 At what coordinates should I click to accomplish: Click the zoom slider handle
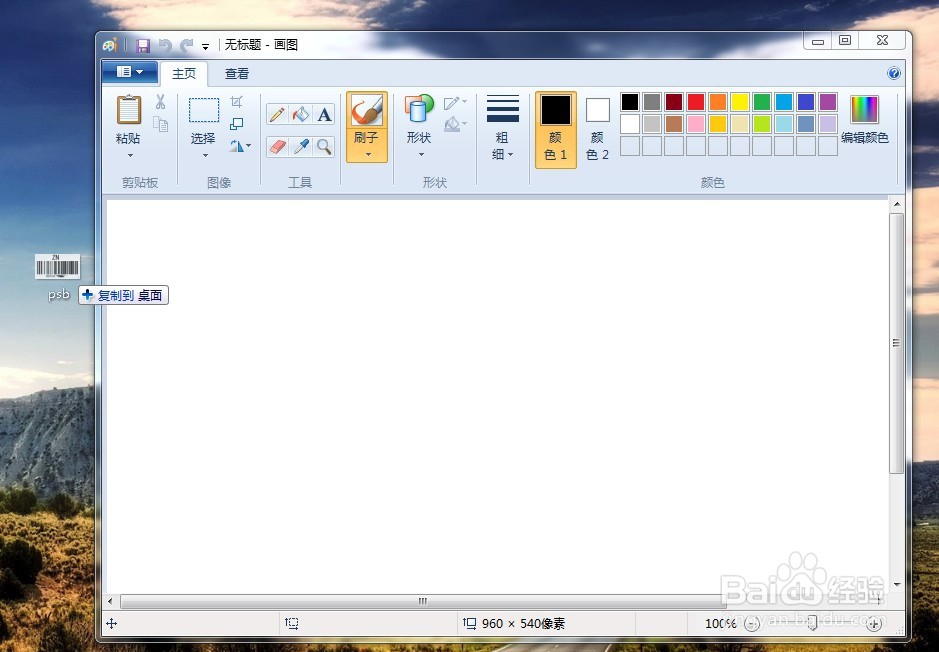click(812, 624)
